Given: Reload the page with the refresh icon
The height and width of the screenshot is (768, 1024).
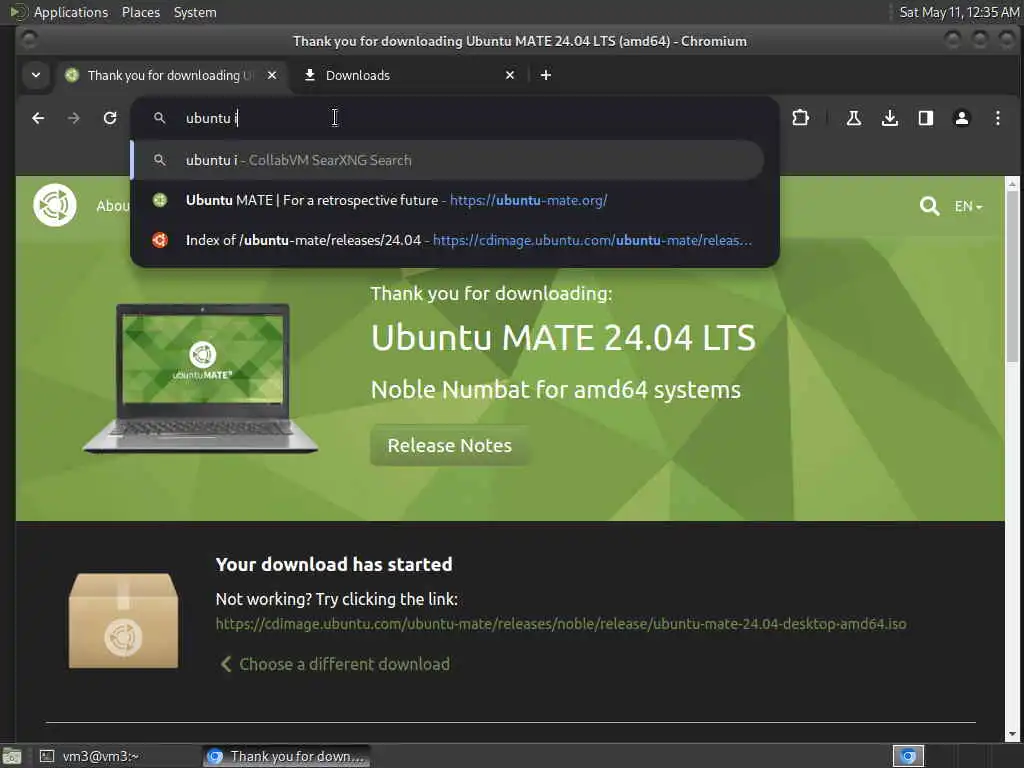Looking at the screenshot, I should 110,118.
